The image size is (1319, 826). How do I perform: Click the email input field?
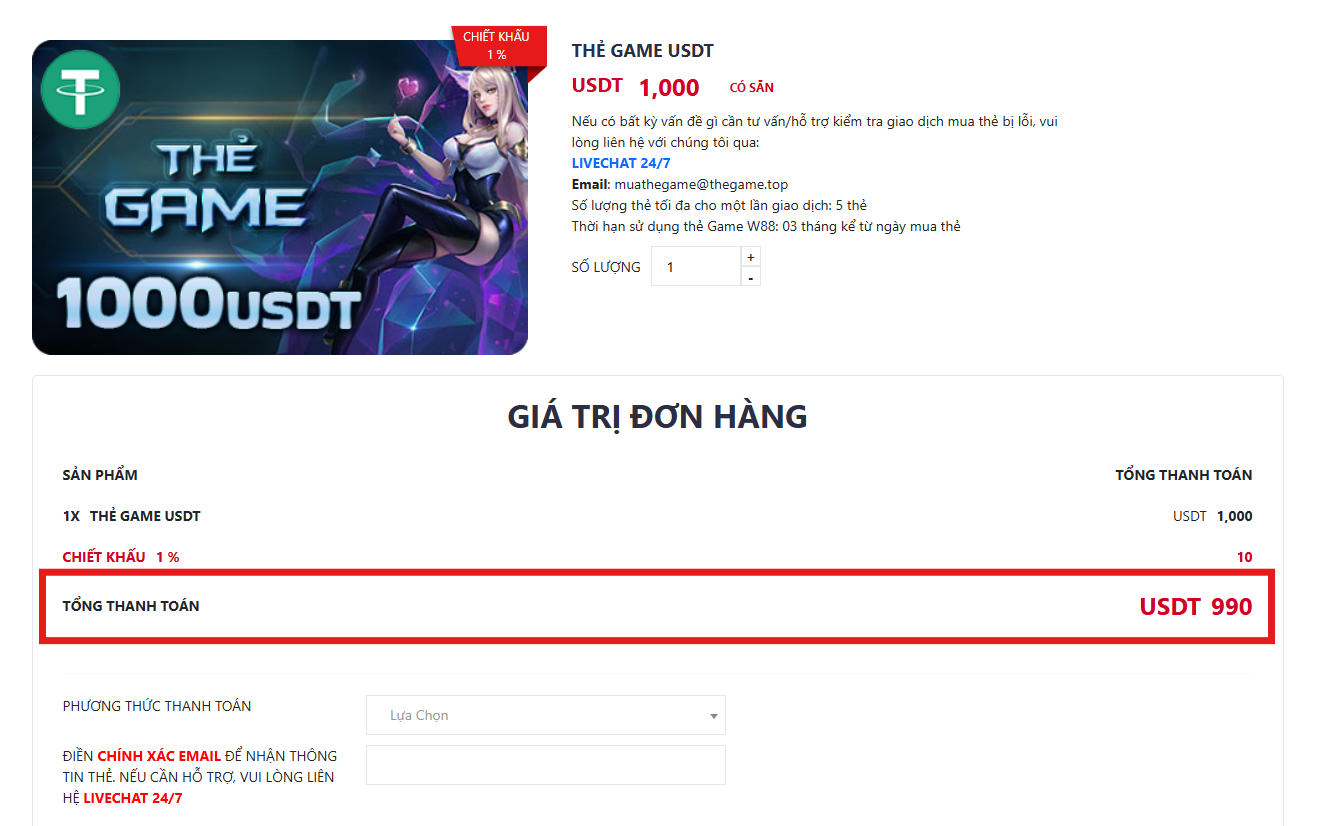(x=546, y=765)
